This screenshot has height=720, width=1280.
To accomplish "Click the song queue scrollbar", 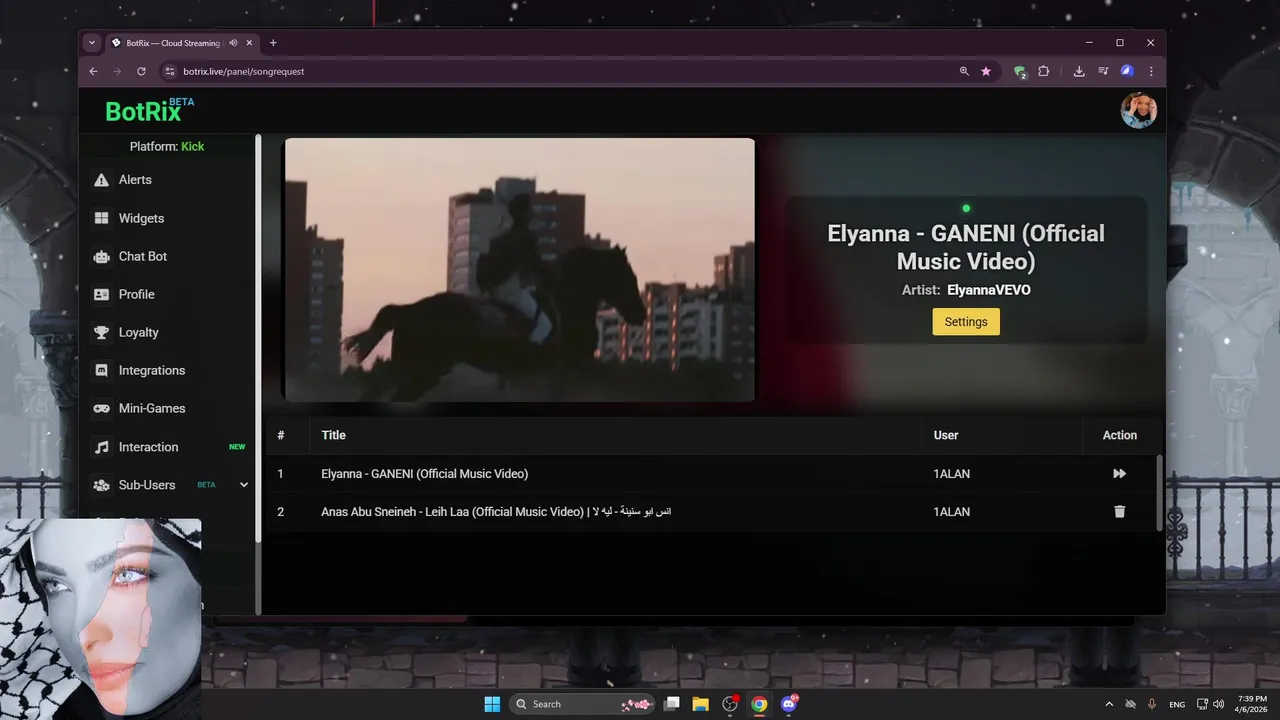I will click(x=1160, y=492).
